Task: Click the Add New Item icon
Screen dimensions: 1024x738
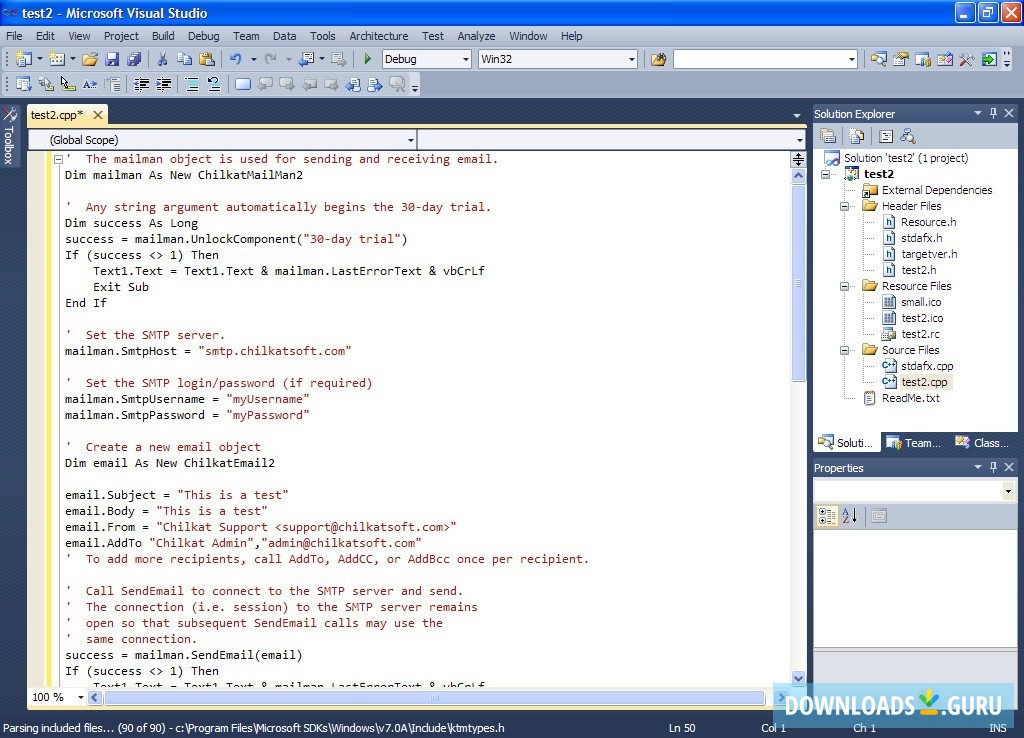Action: pyautogui.click(x=57, y=59)
